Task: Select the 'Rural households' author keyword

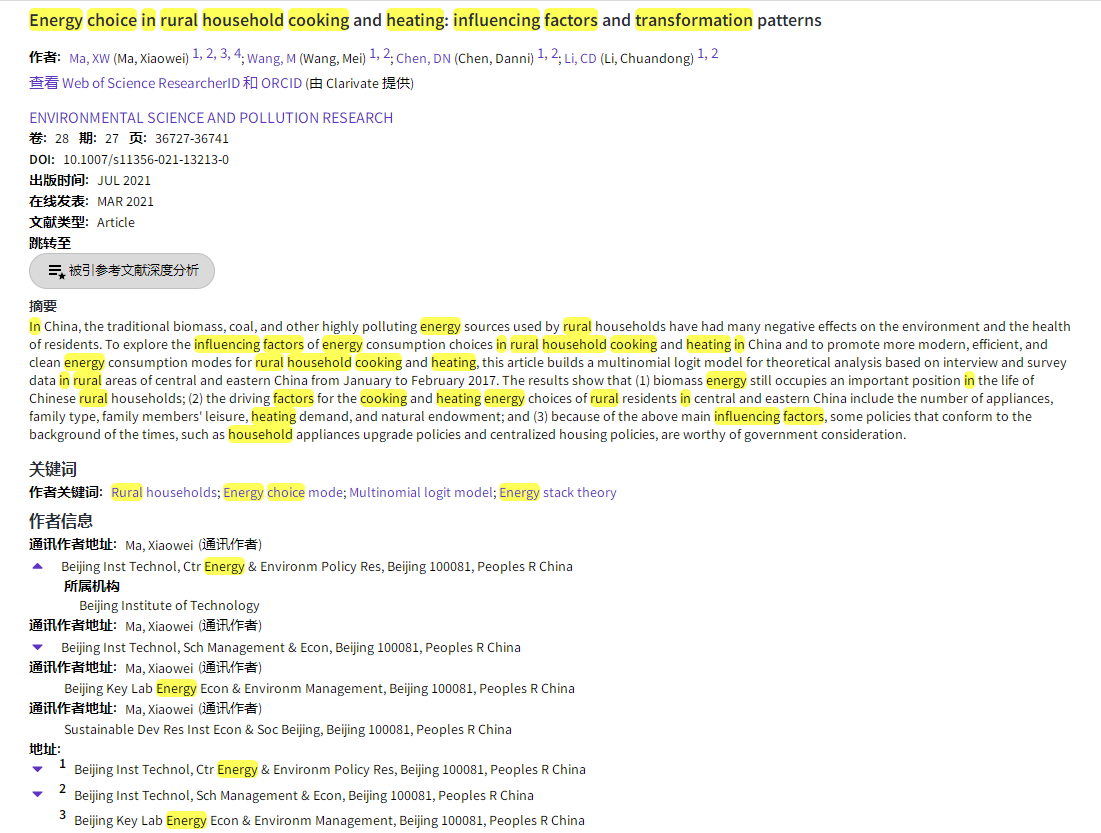Action: coord(164,492)
